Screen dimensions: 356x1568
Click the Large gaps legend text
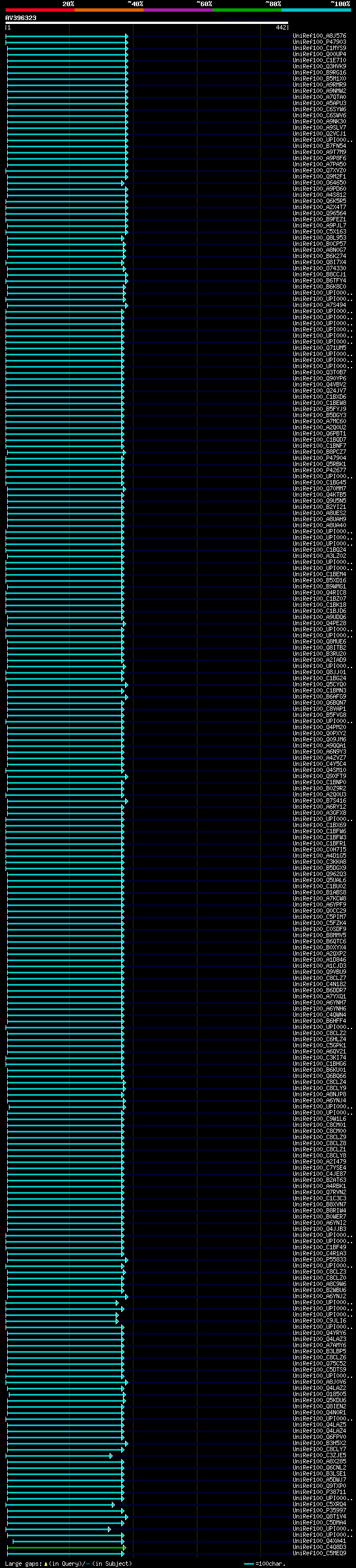click(68, 1564)
